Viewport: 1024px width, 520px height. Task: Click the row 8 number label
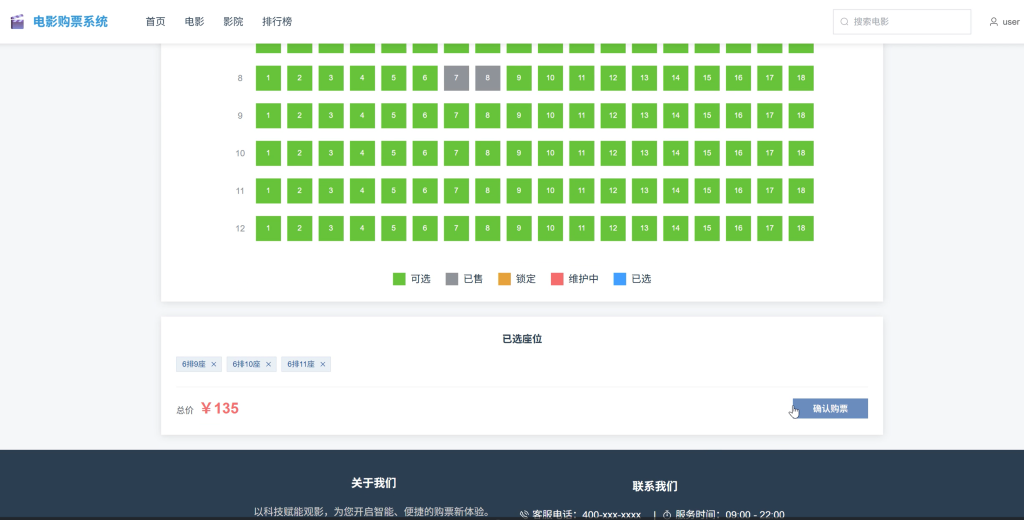[x=240, y=78]
